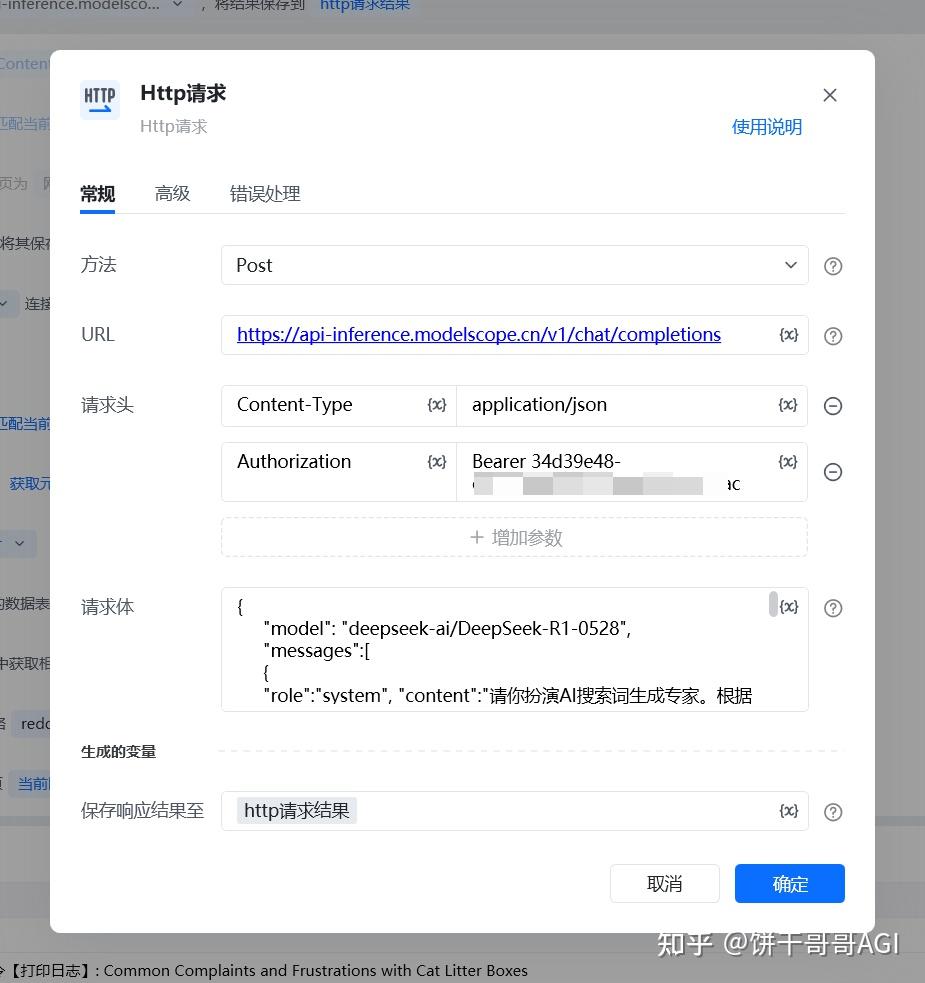The image size is (925, 983).
Task: Click the 请求体 editor scrollbar thumb
Action: point(773,604)
